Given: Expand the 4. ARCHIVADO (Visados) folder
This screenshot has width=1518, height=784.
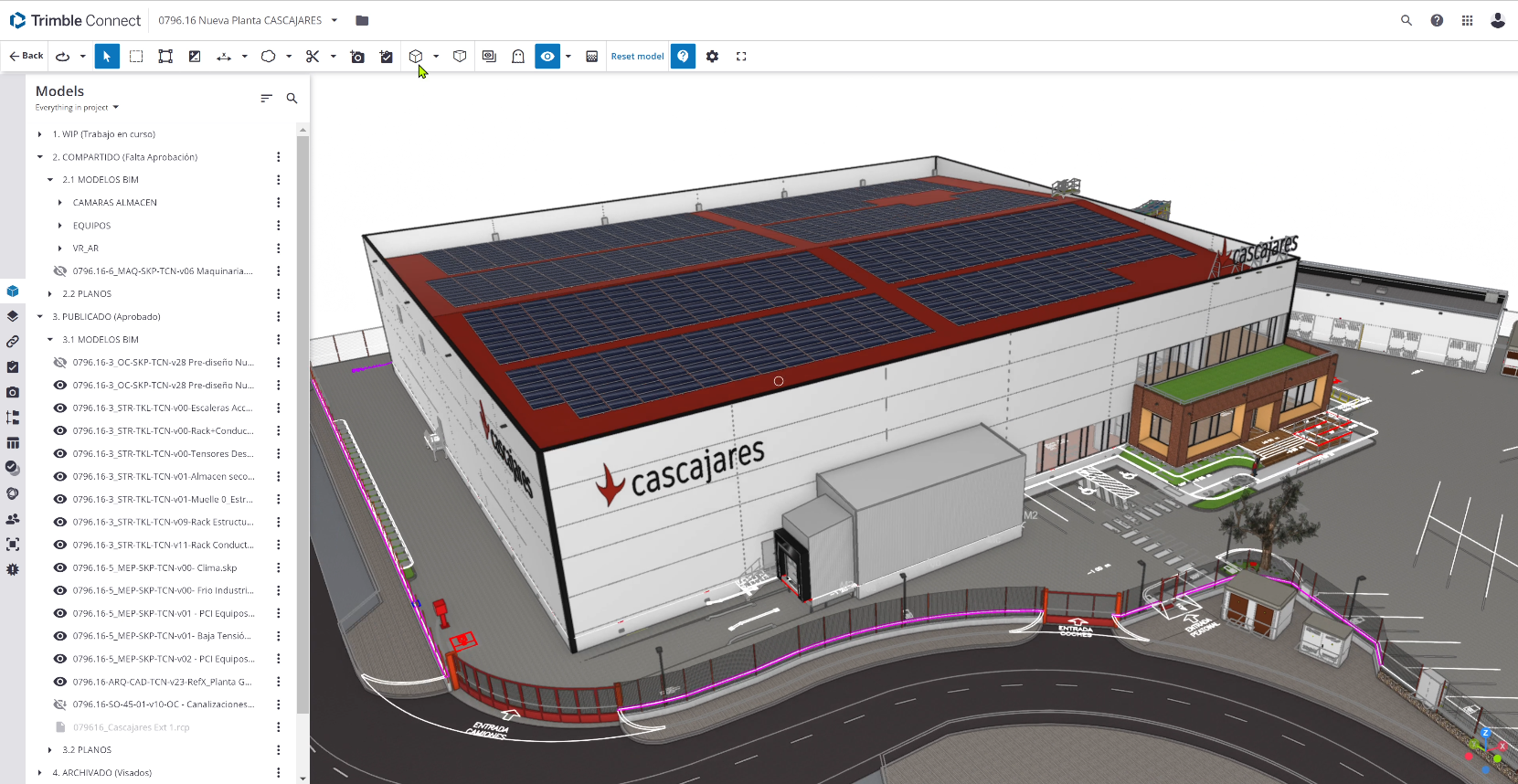Looking at the screenshot, I should 39,773.
